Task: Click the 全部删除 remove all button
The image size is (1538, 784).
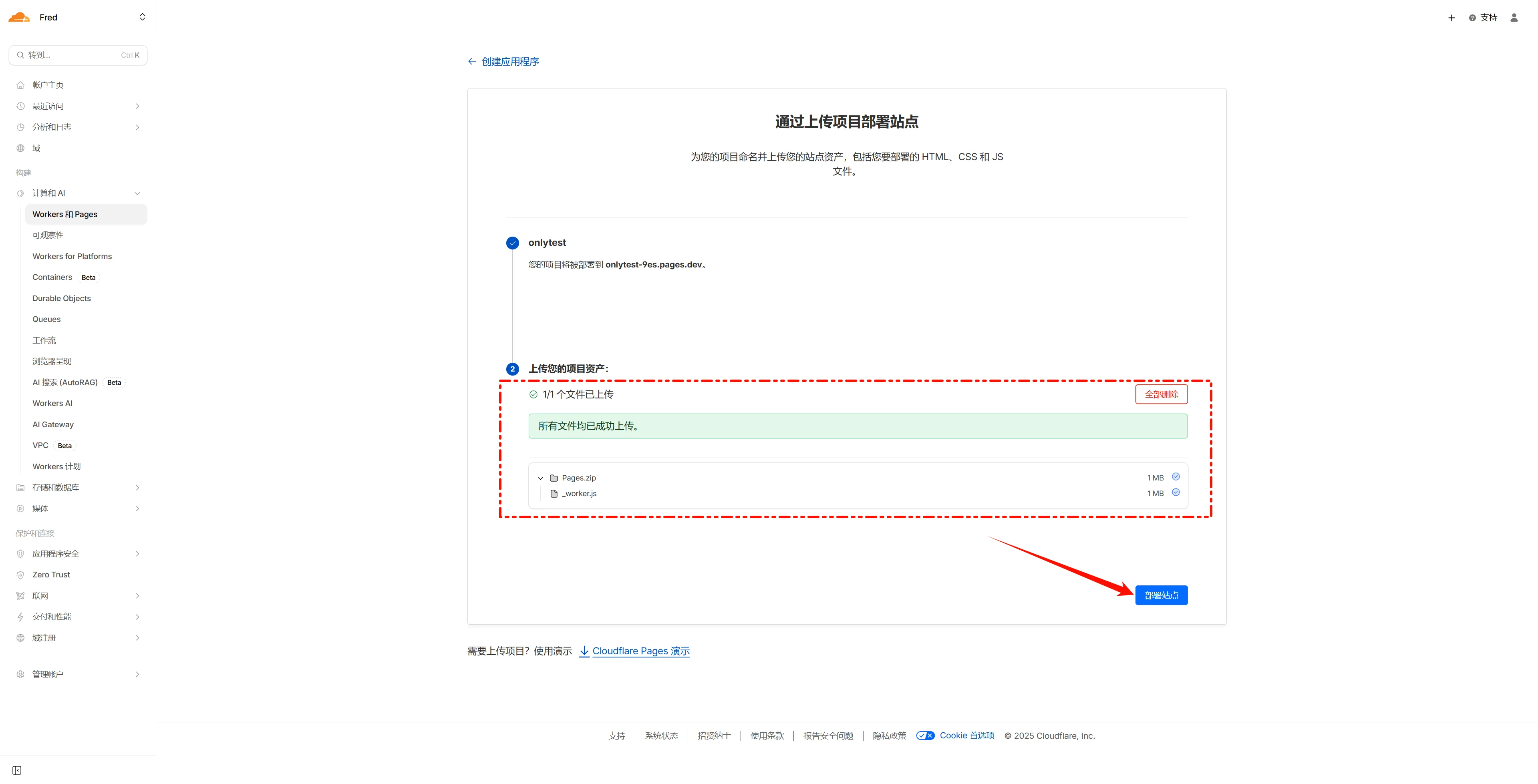Action: click(1161, 395)
